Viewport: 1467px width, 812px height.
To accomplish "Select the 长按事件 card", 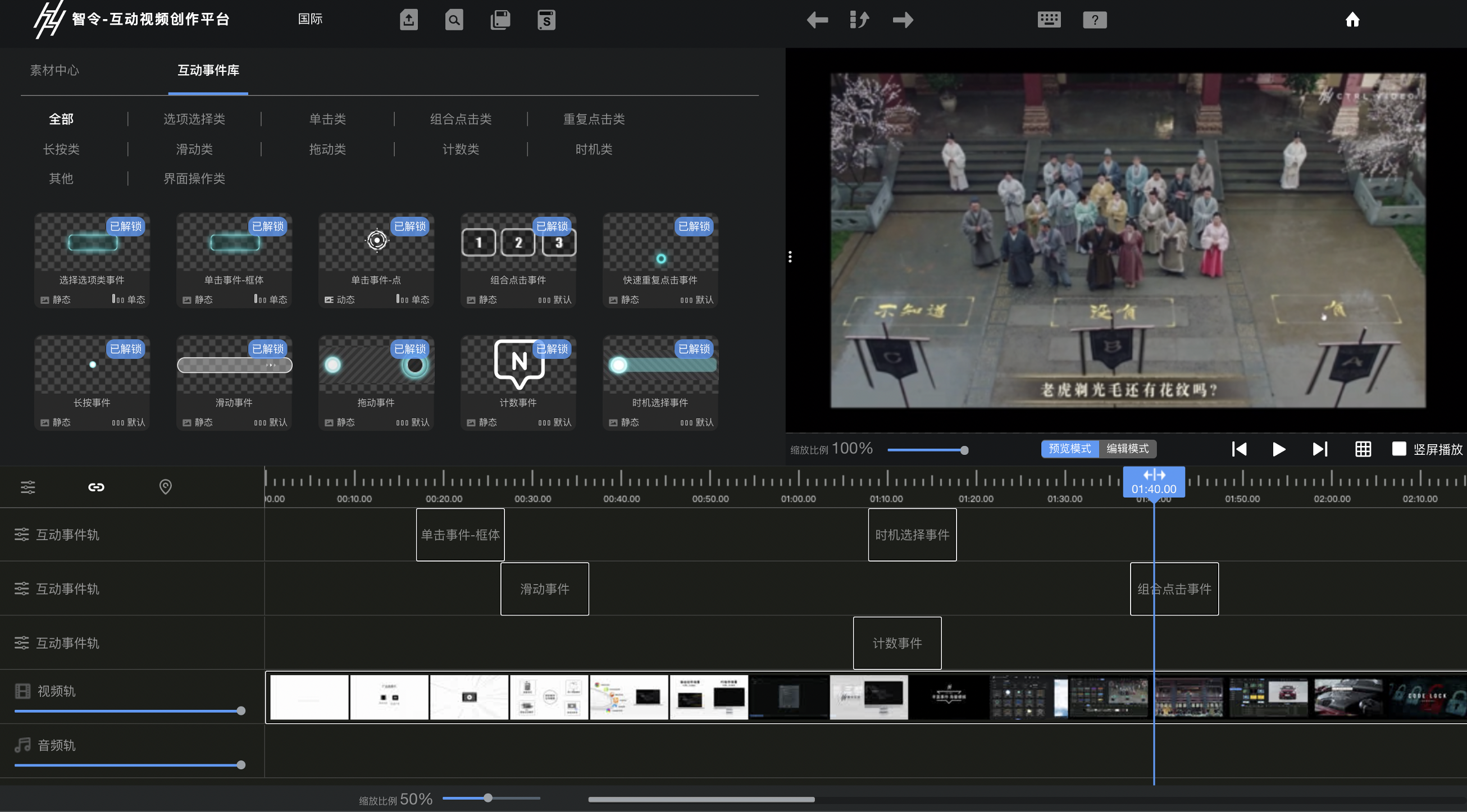I will [x=92, y=383].
